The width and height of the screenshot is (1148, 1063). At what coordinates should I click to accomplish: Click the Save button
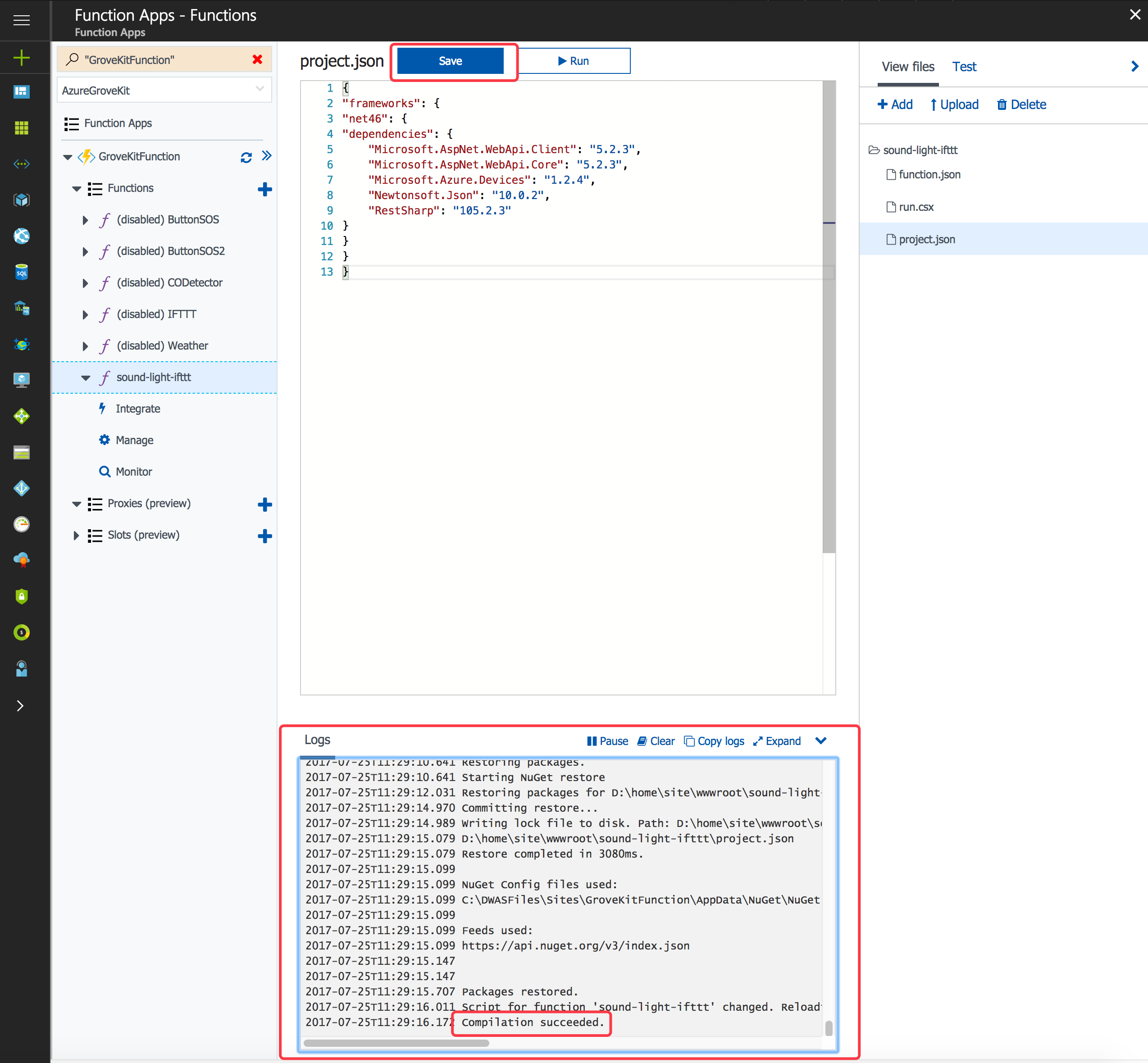(450, 61)
